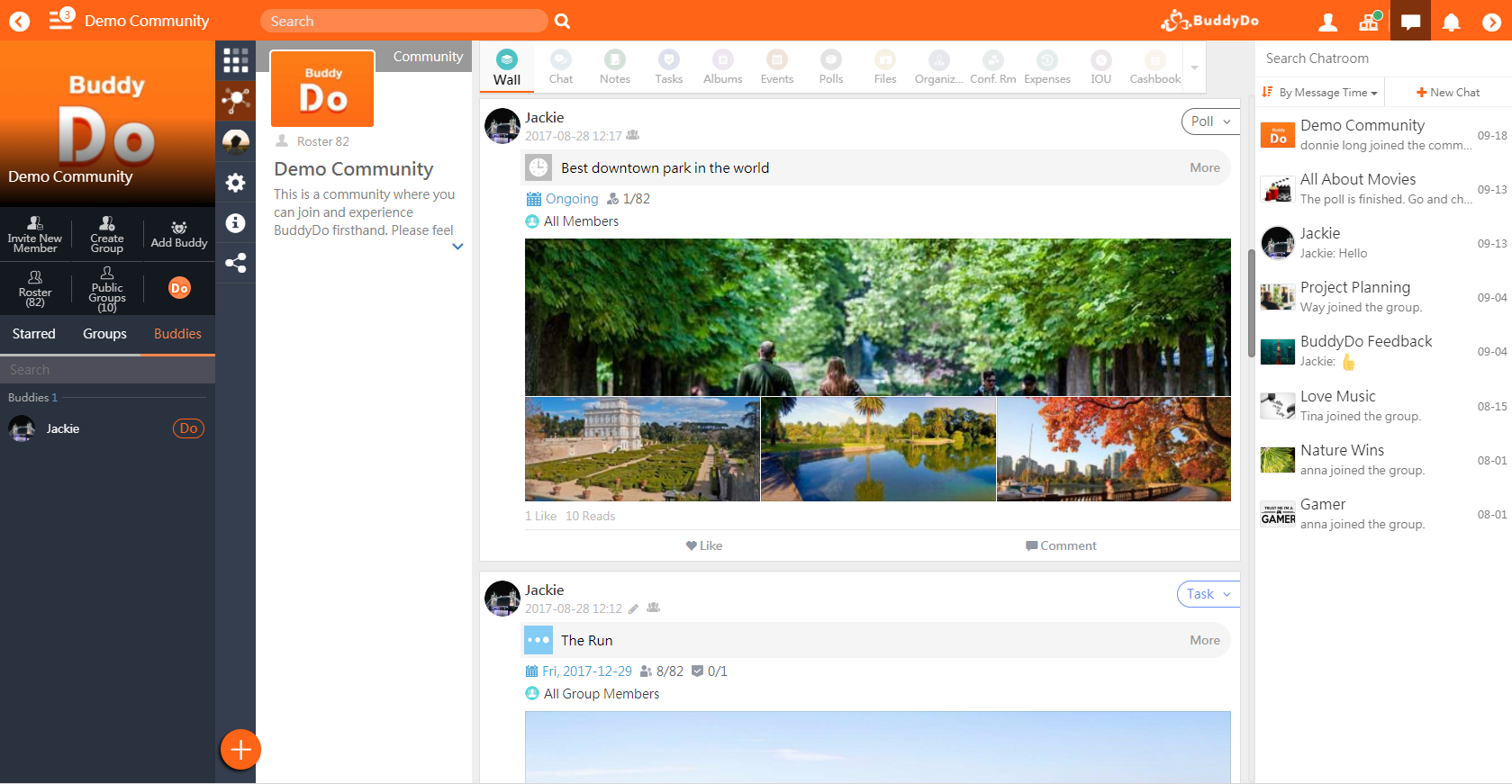
Task: Click the Do button next to Jackie
Action: [x=188, y=428]
